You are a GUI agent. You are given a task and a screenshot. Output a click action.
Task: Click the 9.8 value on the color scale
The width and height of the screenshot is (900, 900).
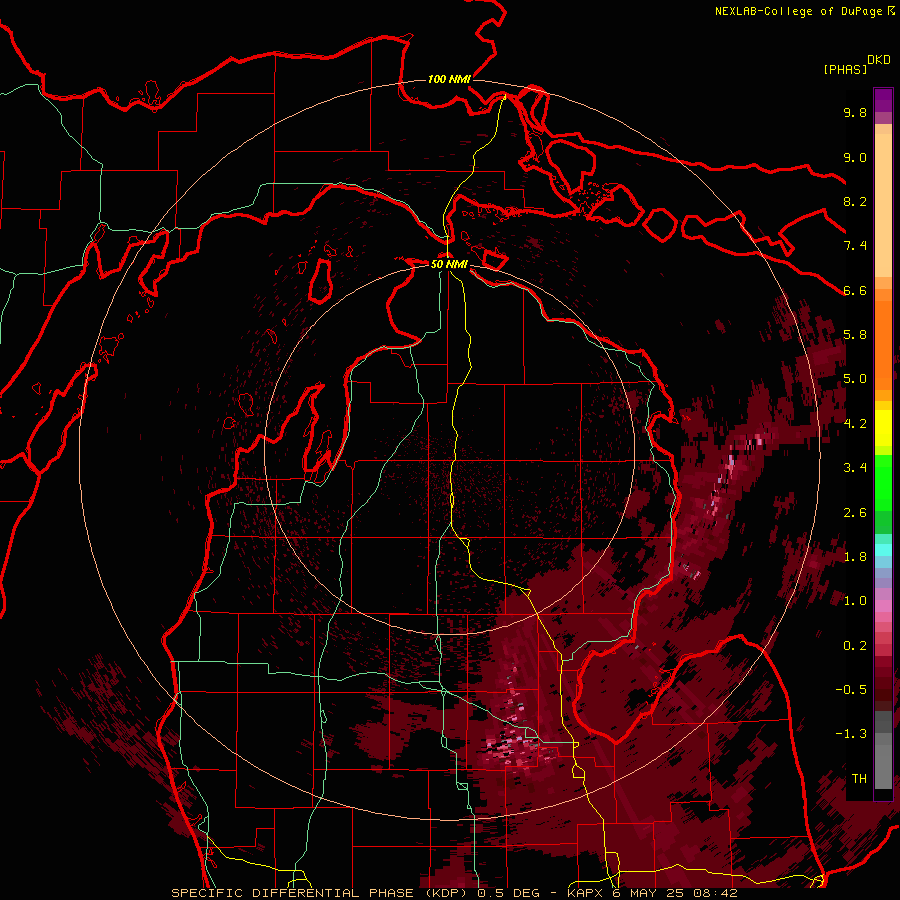[x=855, y=113]
